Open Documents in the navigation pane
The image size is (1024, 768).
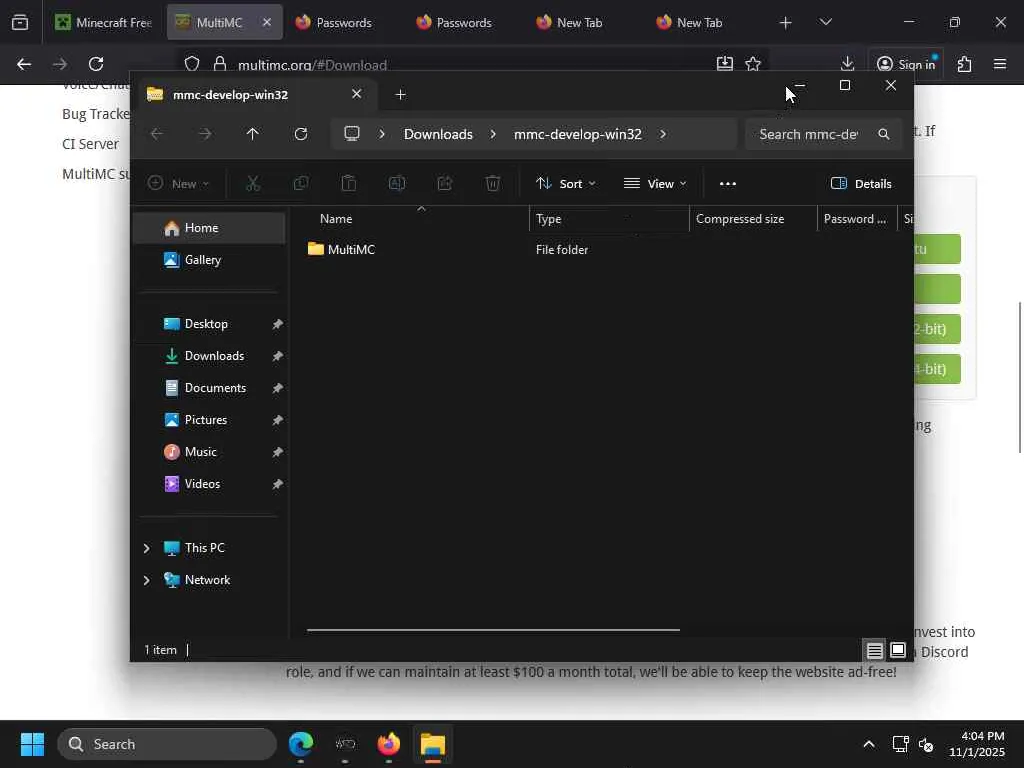[x=209, y=388]
